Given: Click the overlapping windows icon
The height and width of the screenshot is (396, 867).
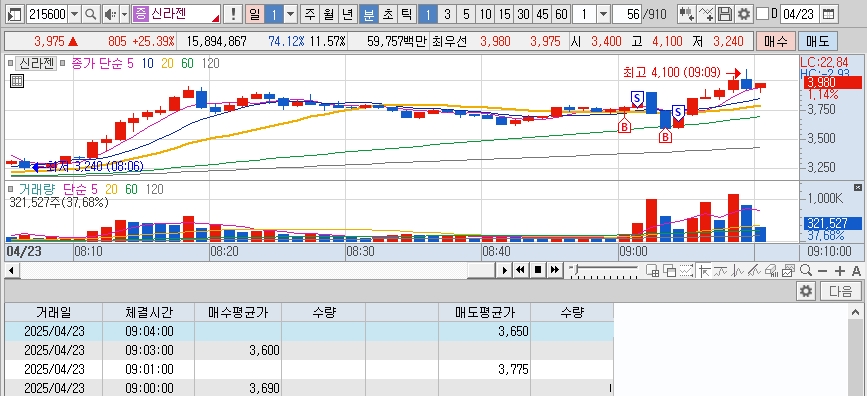Looking at the screenshot, I should (670, 270).
